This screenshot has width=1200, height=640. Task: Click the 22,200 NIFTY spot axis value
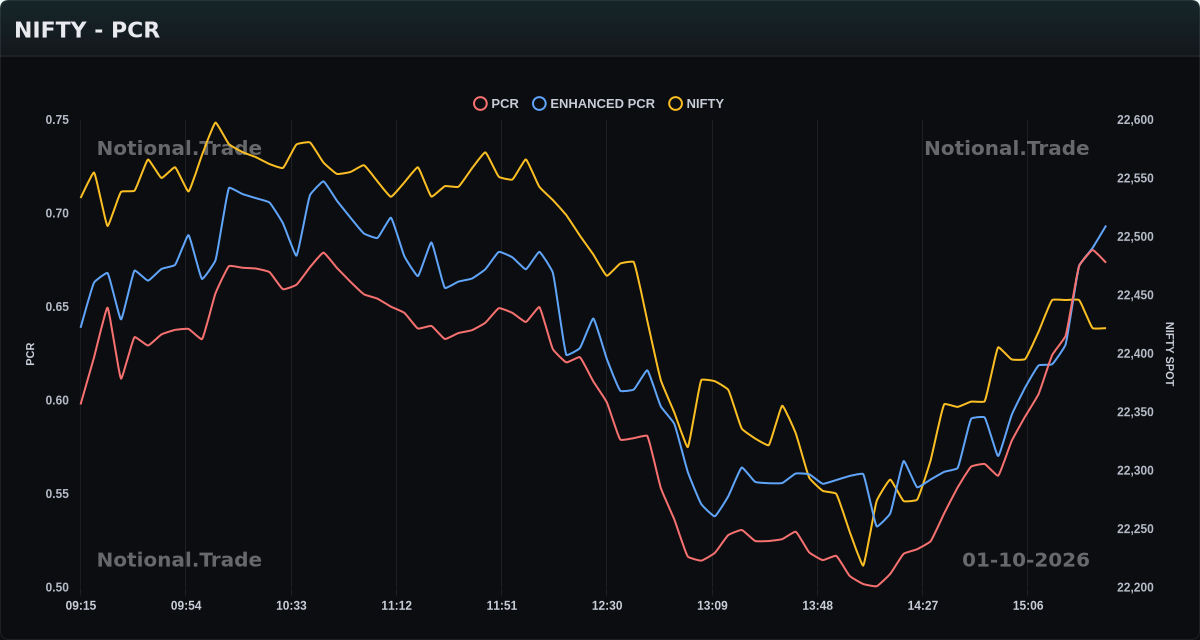(x=1135, y=588)
